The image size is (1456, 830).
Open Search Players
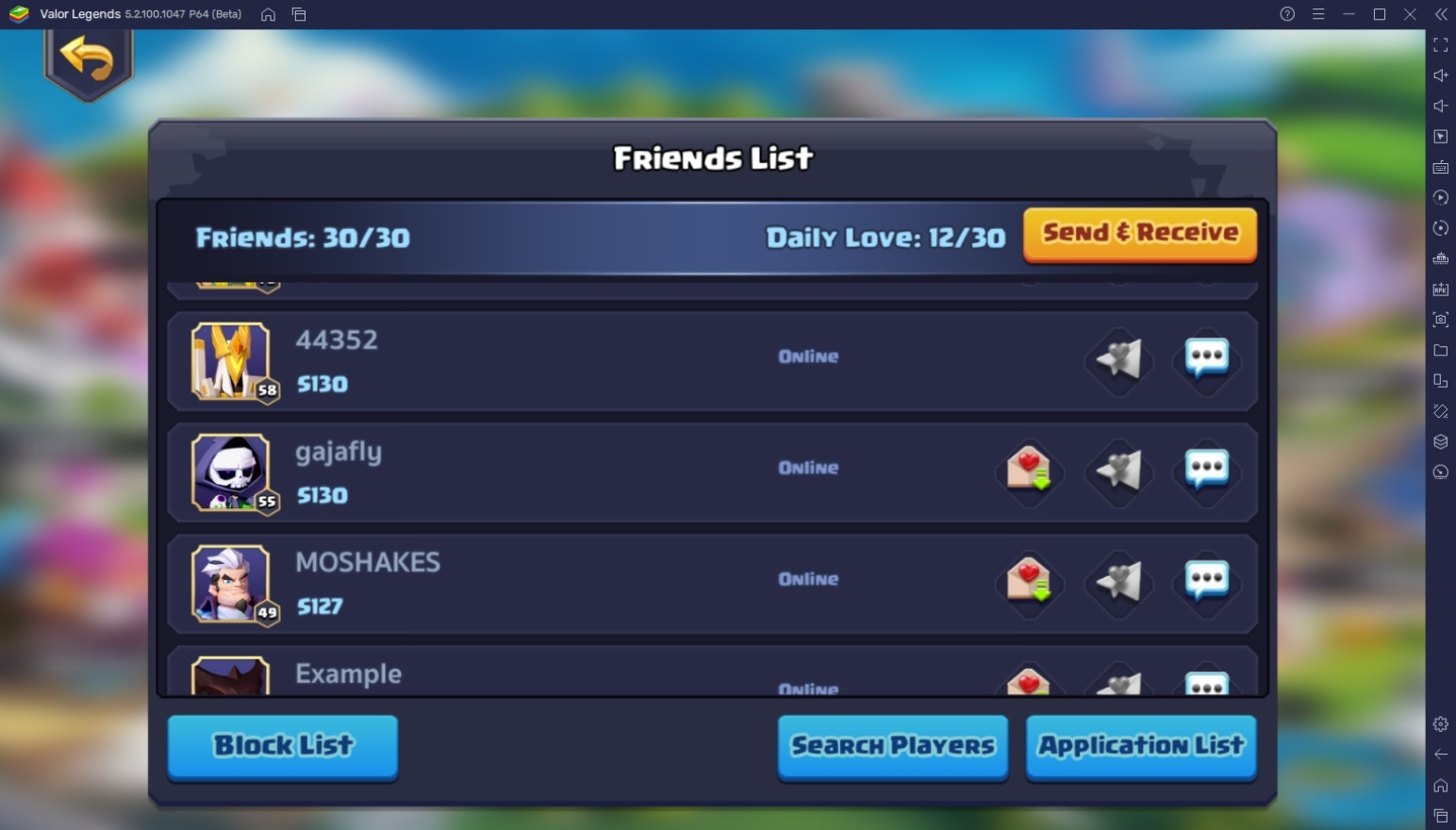point(893,747)
